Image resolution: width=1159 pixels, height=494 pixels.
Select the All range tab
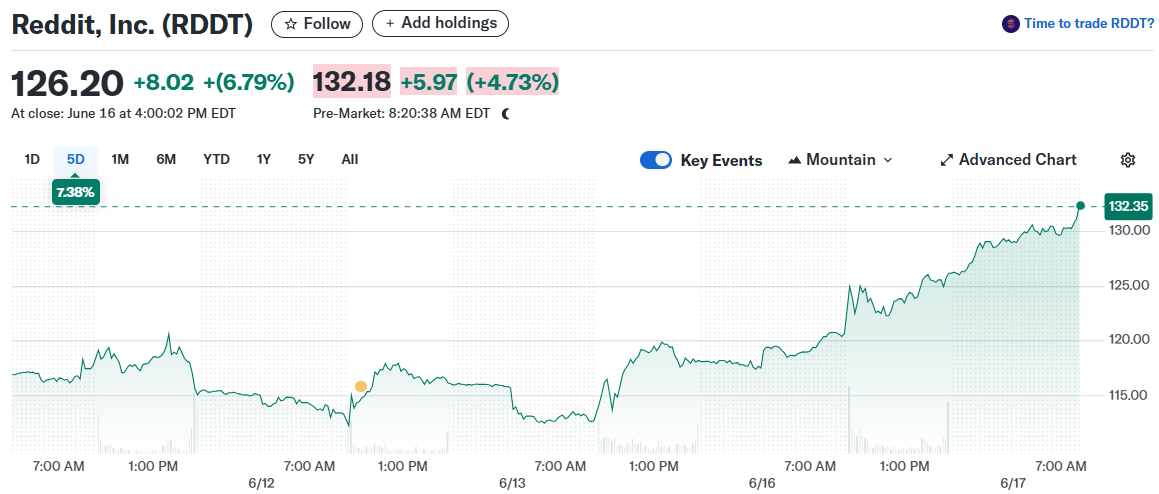pos(350,159)
